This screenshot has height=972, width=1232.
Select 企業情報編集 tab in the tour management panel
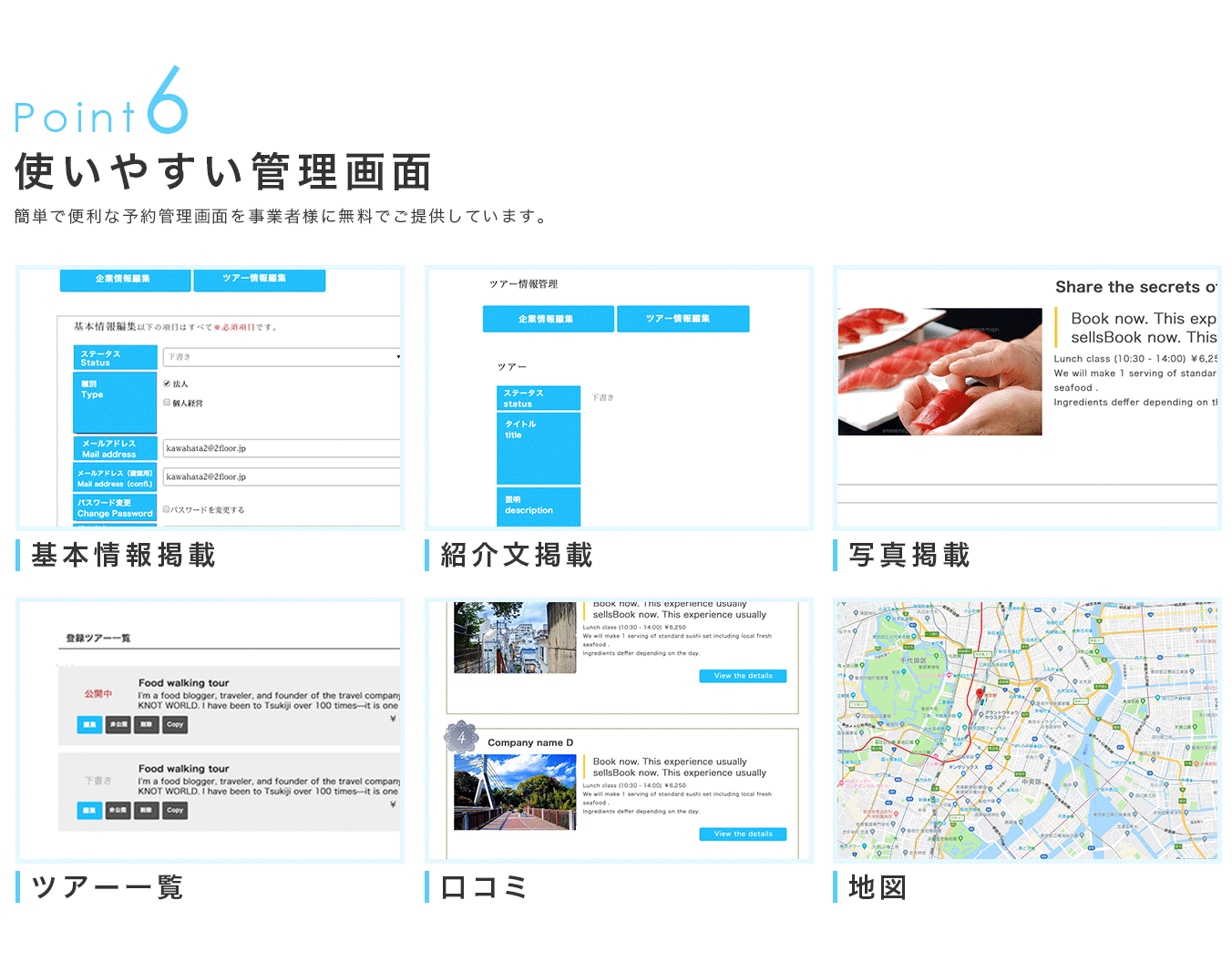(548, 319)
